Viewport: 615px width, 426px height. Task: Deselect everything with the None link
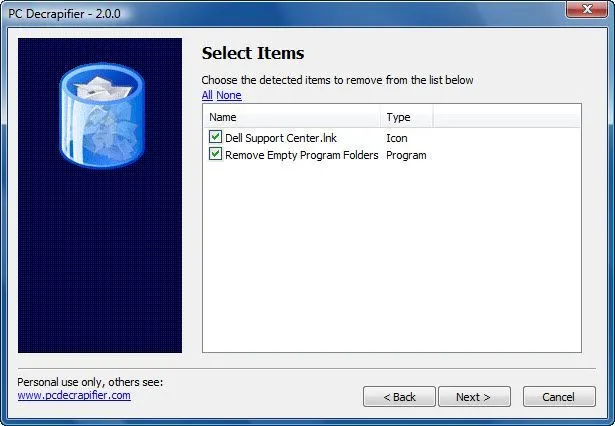click(x=229, y=95)
